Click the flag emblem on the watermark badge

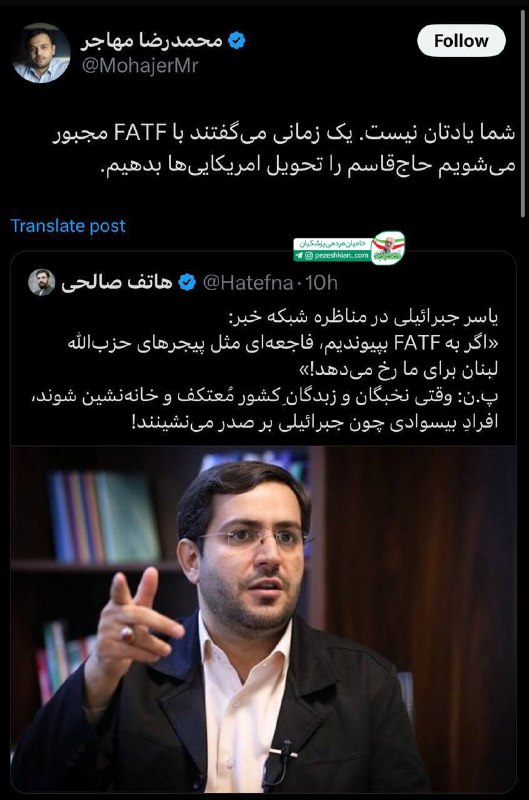click(388, 248)
